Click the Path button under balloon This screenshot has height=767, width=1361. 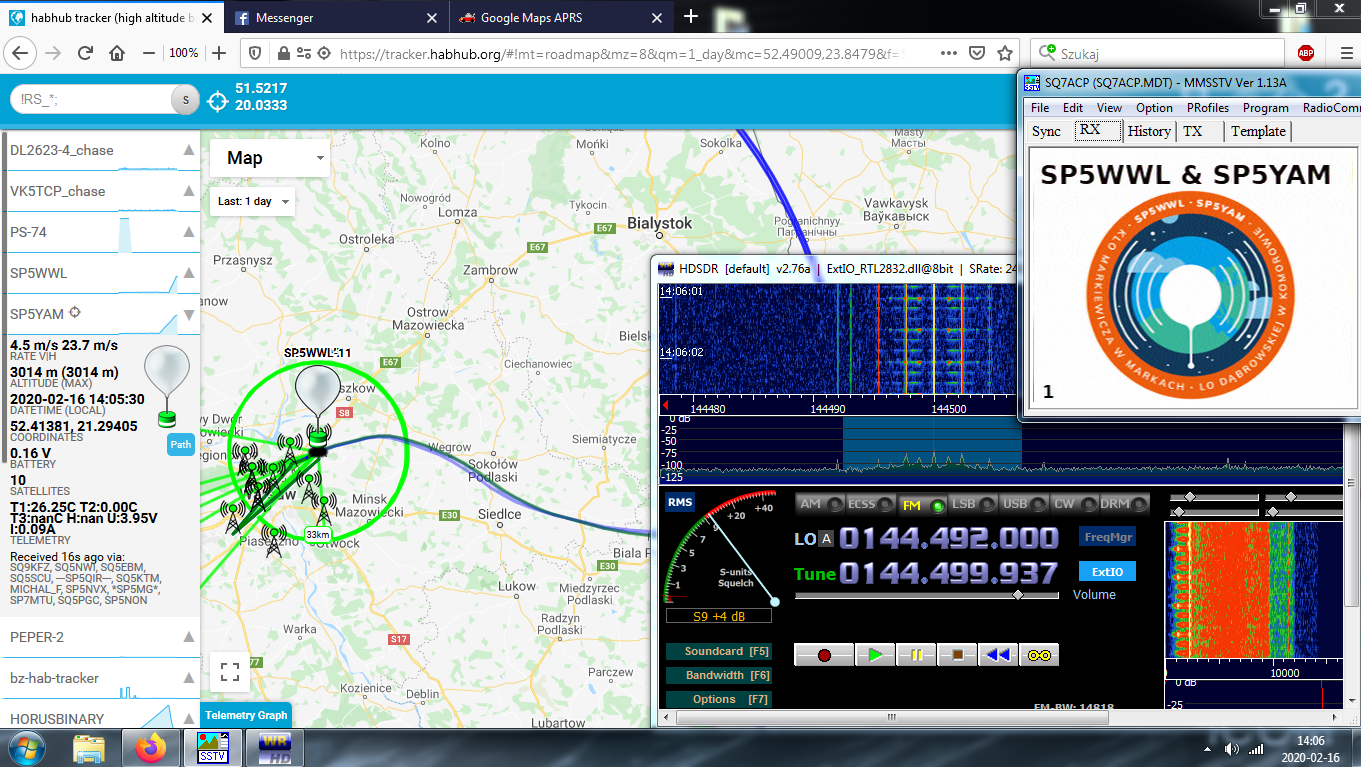pos(181,445)
